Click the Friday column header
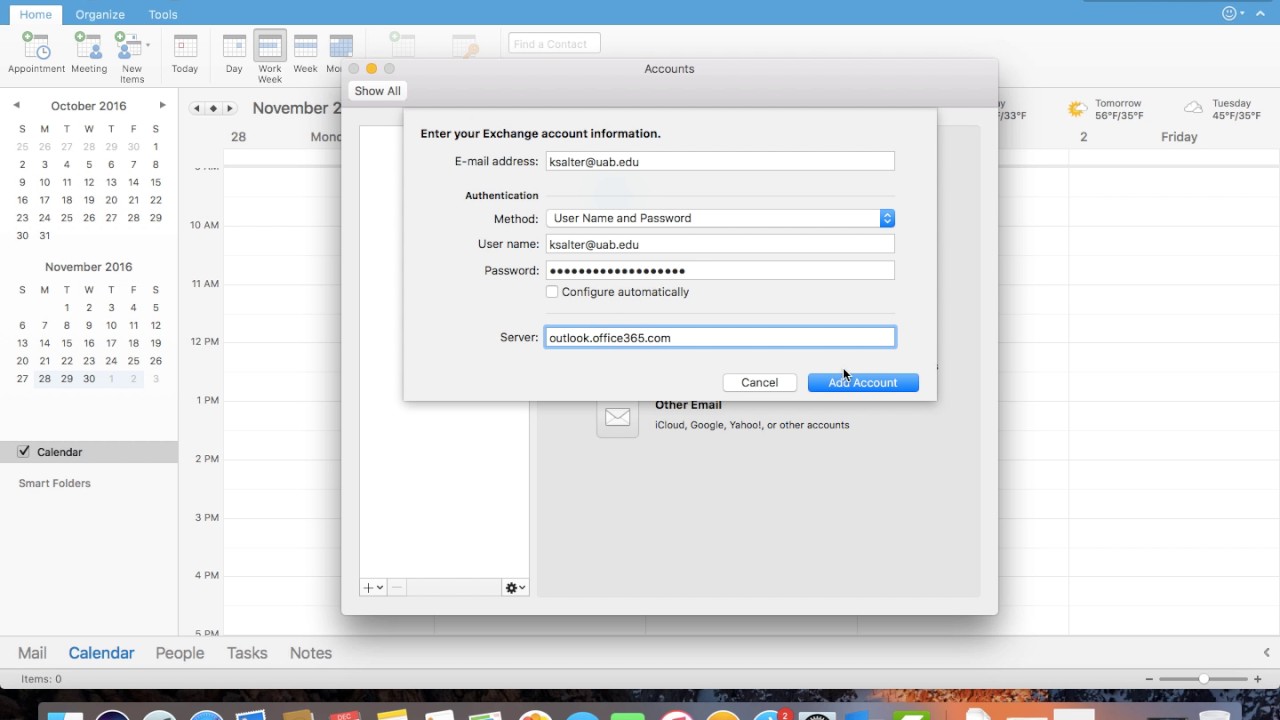 click(x=1179, y=137)
